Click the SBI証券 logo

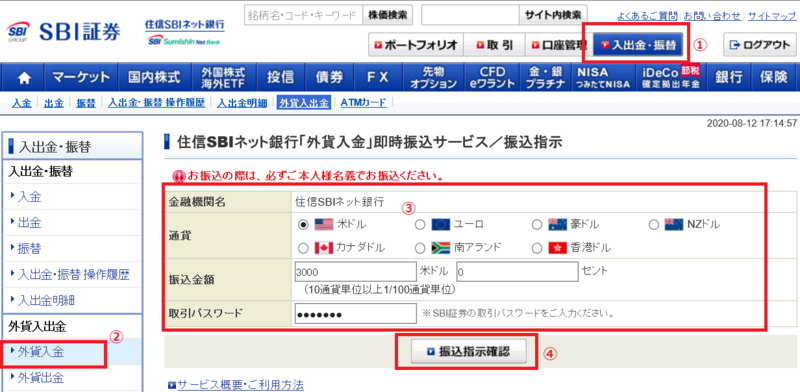coord(64,33)
